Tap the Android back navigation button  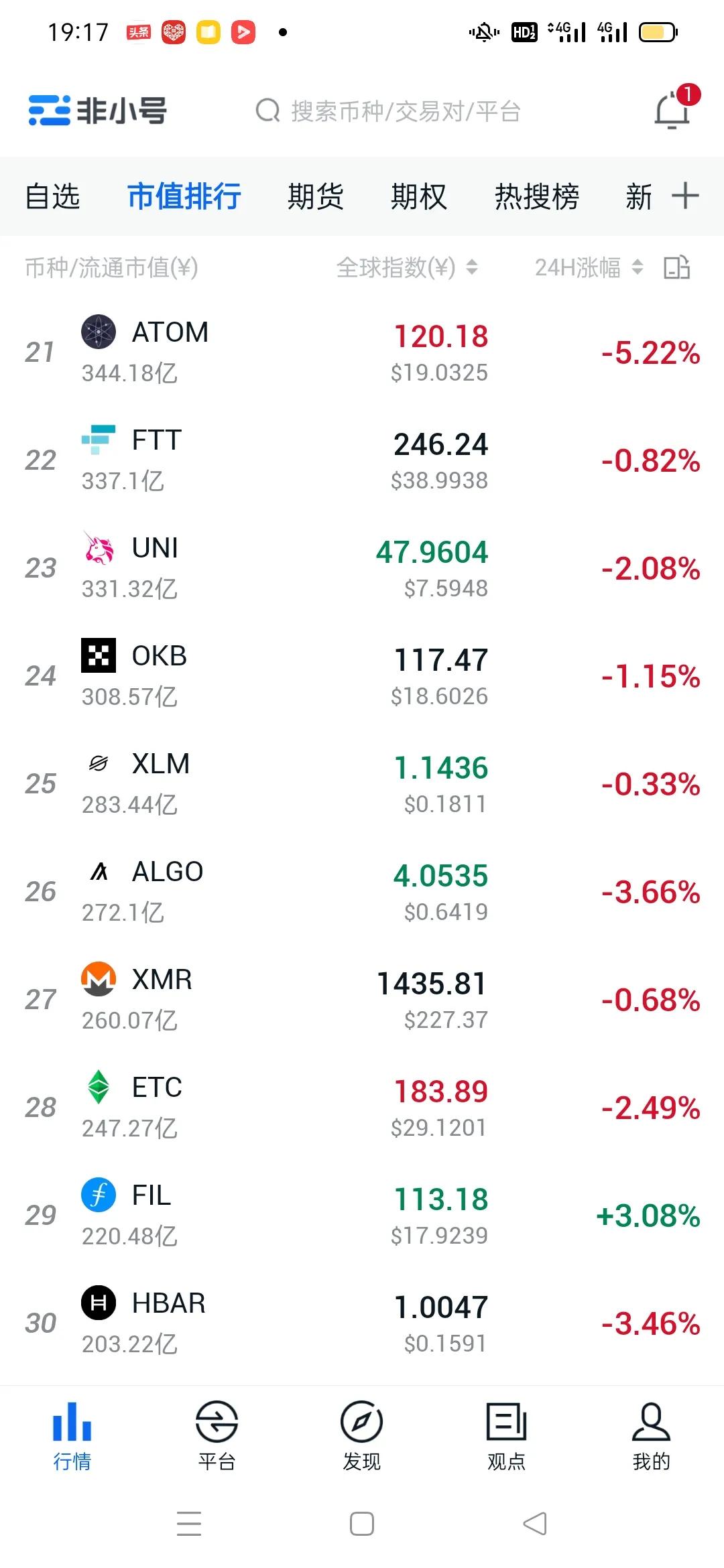pyautogui.click(x=535, y=1523)
